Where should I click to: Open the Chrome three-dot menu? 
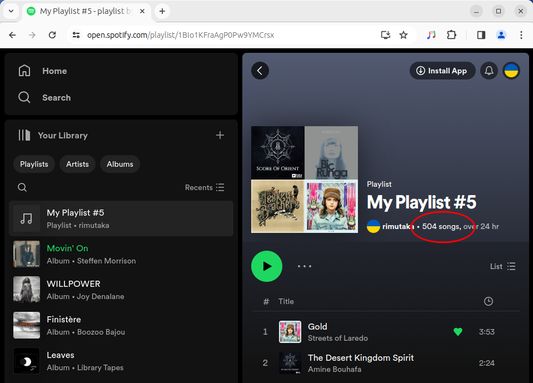coord(521,35)
